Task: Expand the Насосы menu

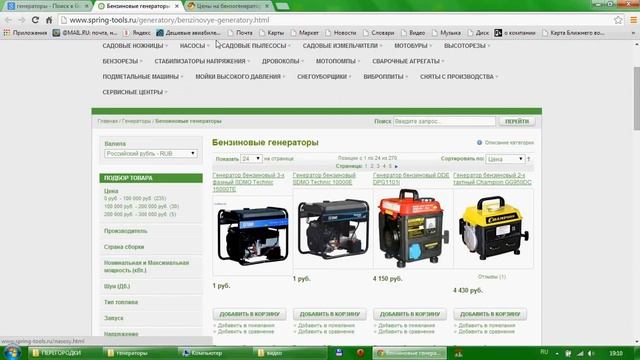Action: coord(194,46)
